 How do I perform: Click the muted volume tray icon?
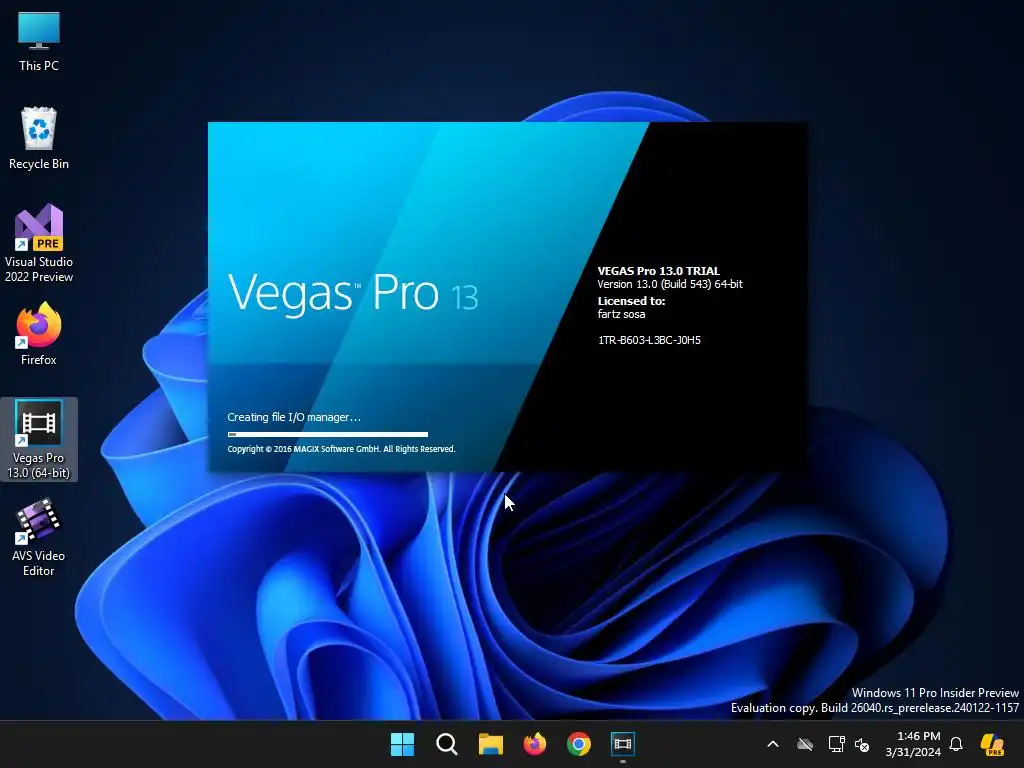(862, 744)
